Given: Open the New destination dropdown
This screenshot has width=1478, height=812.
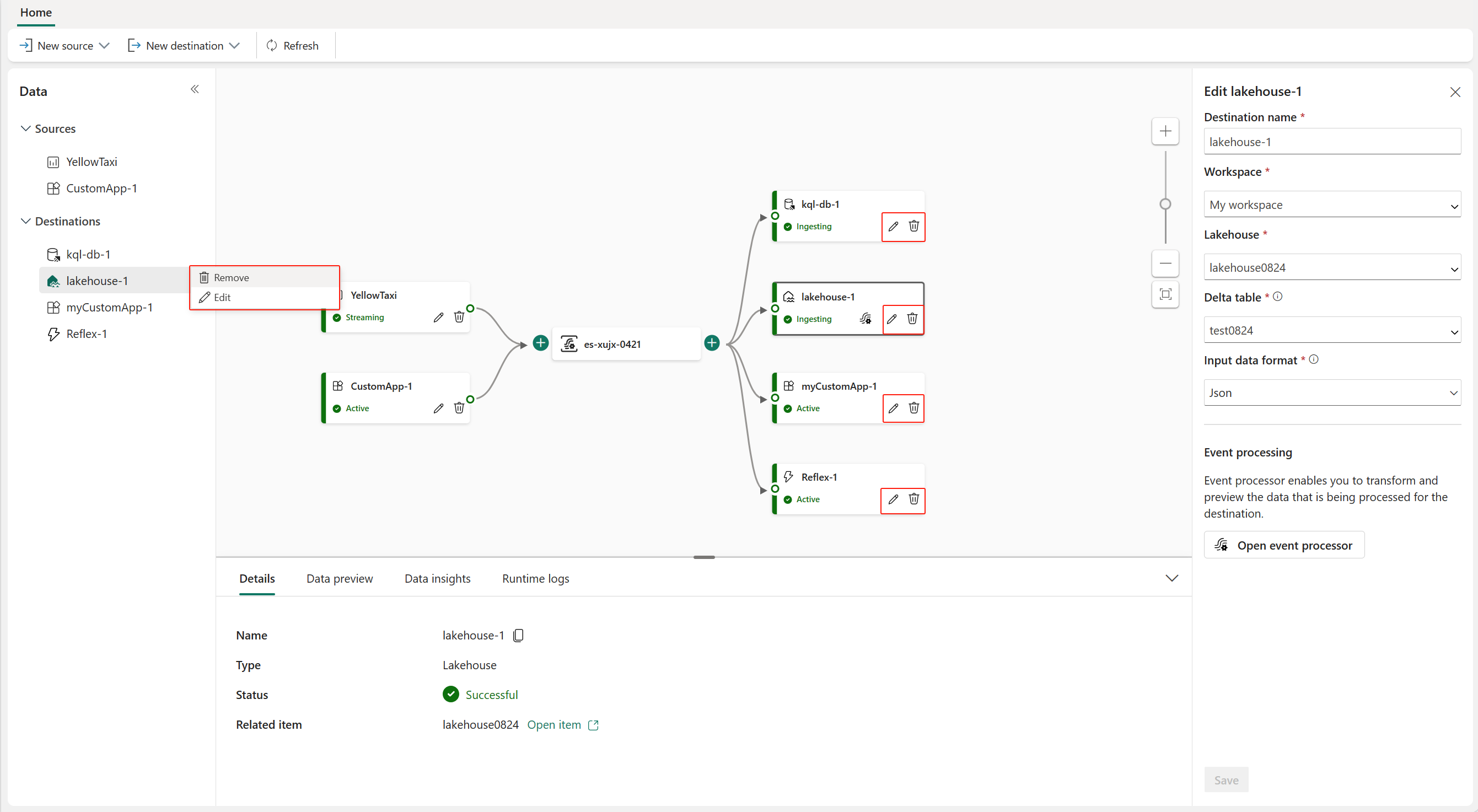Looking at the screenshot, I should [184, 45].
